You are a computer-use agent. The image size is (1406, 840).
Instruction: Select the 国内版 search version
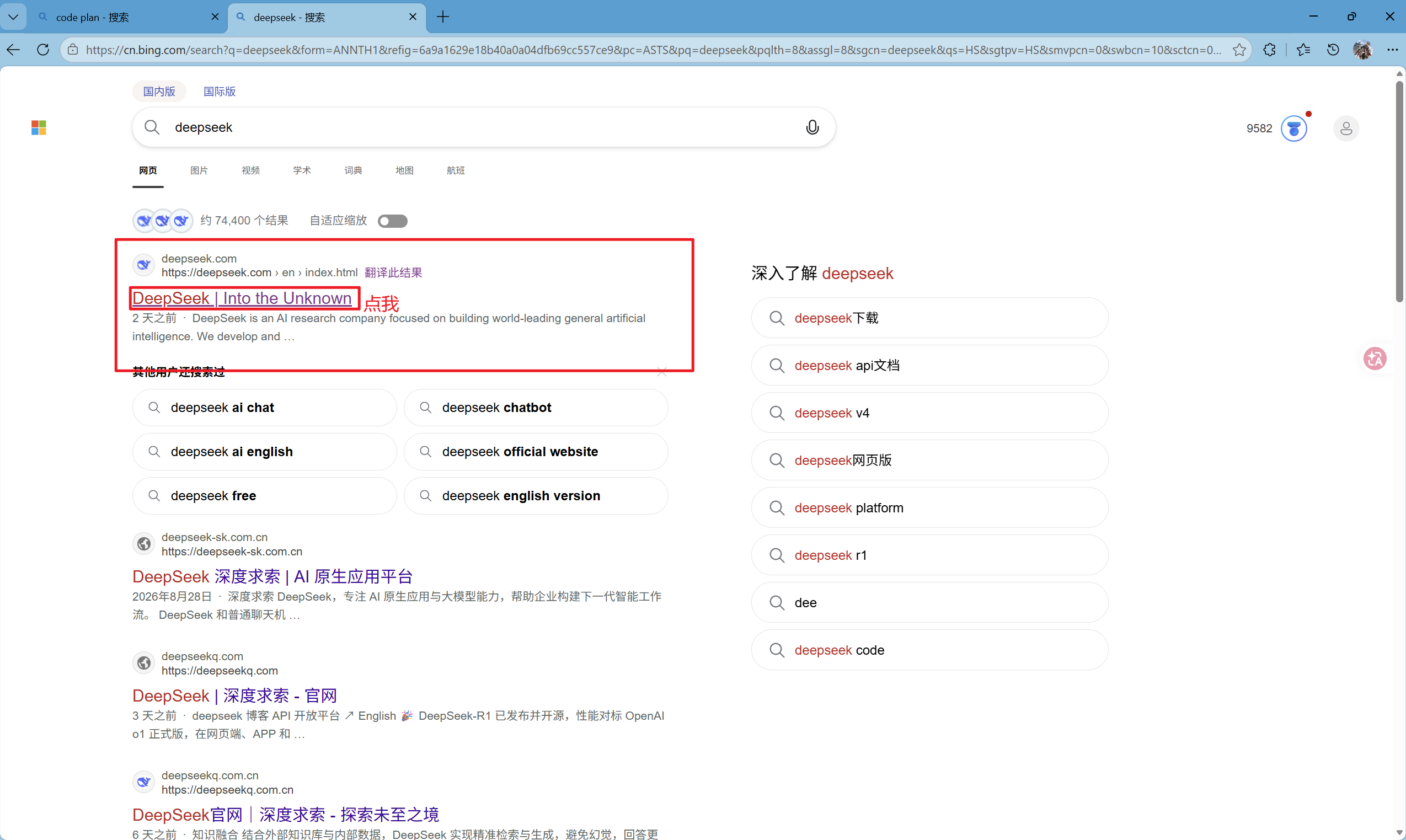[159, 91]
